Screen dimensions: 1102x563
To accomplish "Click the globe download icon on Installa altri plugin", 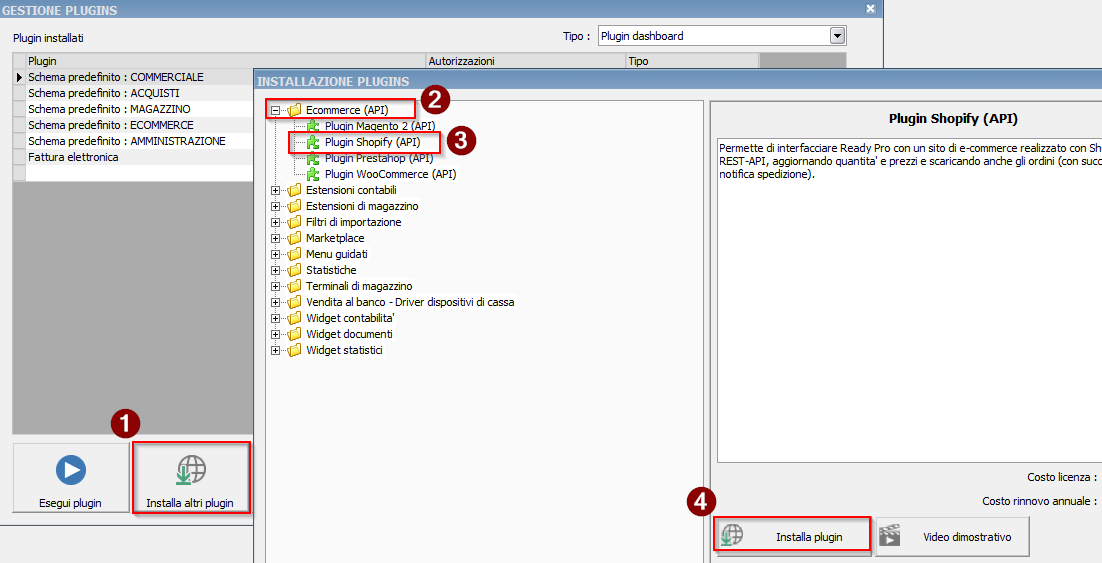I will click(190, 470).
